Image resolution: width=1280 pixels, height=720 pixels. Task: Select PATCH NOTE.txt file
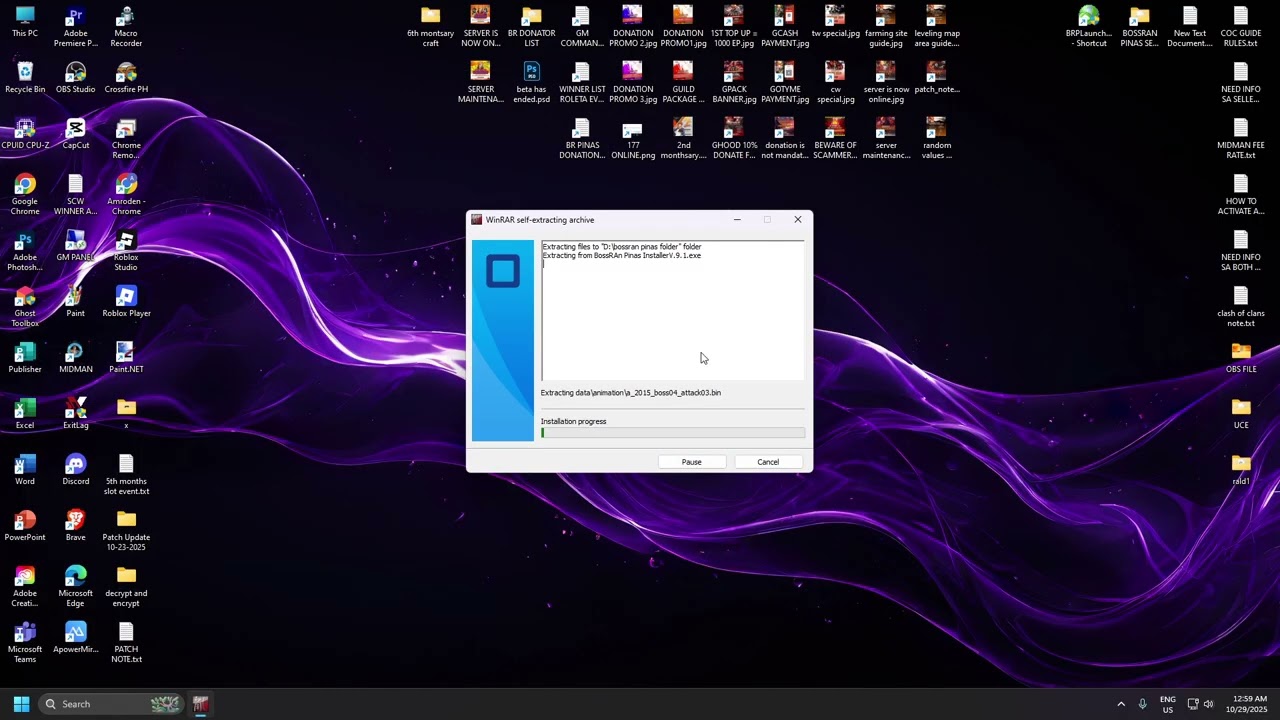[x=126, y=643]
